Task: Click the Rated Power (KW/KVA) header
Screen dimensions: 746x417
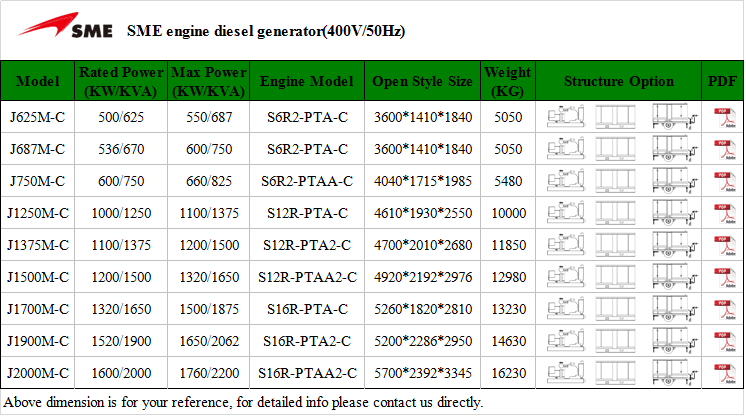Action: (121, 81)
